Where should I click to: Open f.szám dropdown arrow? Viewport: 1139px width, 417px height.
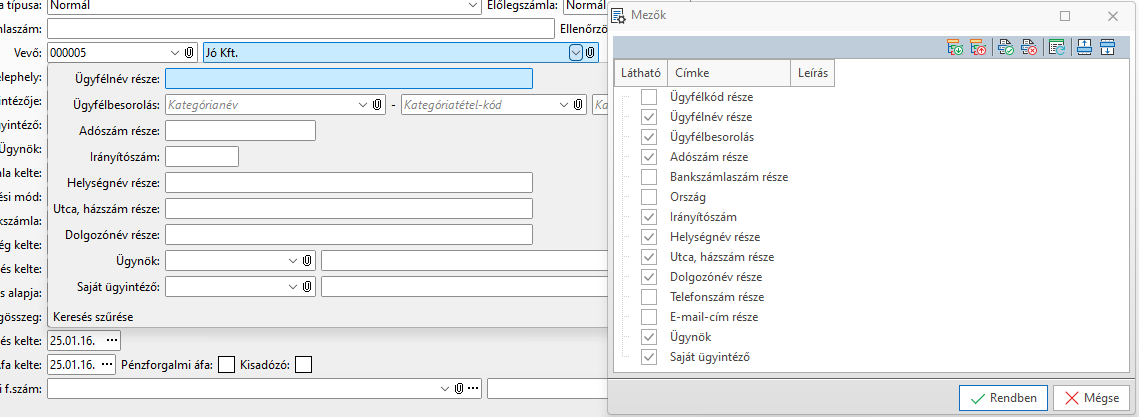(445, 389)
